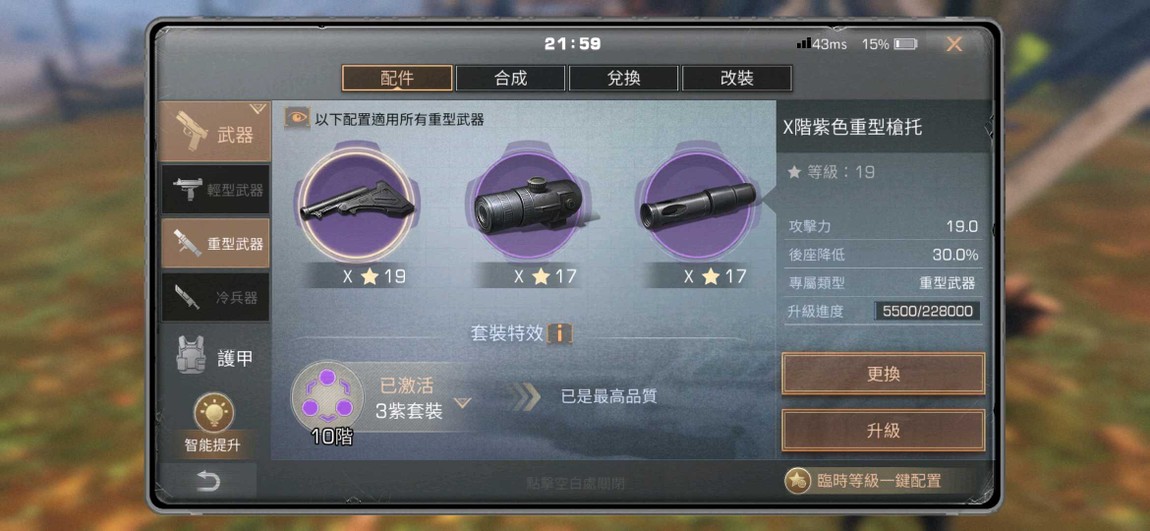The width and height of the screenshot is (1150, 531).
Task: Open the 護甲 armor vest category
Action: tap(216, 359)
